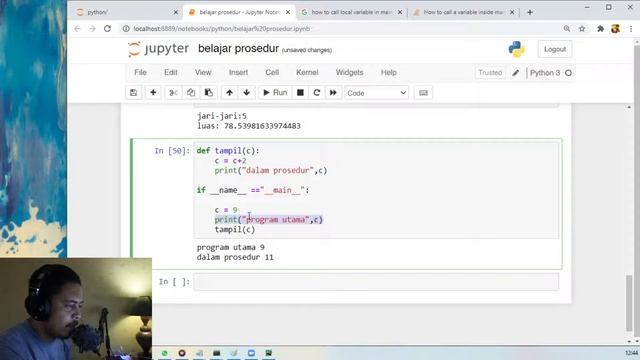Click the line 'tampil(c)' at cell end
This screenshot has width=640, height=360.
235,229
